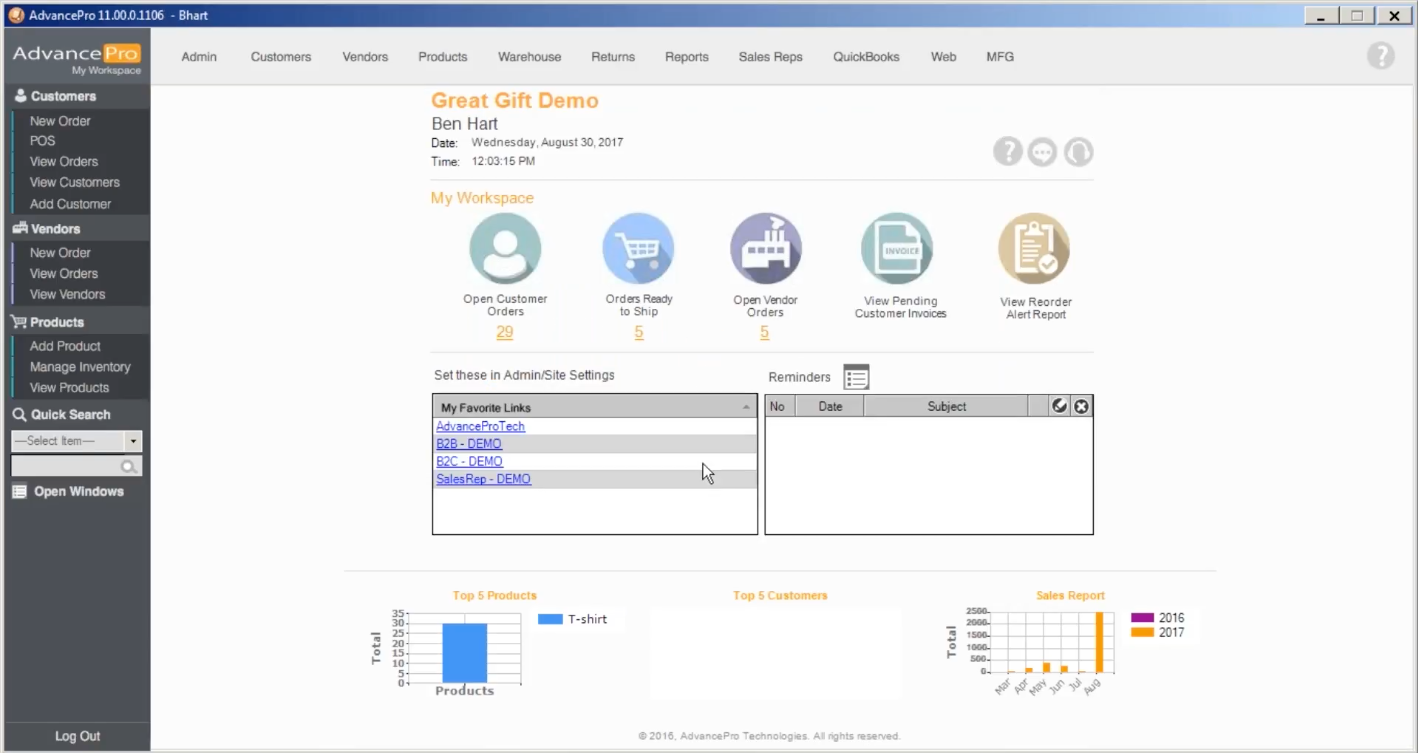Image resolution: width=1418 pixels, height=753 pixels.
Task: Click the AdvancePro My Workspace logo
Action: pyautogui.click(x=76, y=59)
